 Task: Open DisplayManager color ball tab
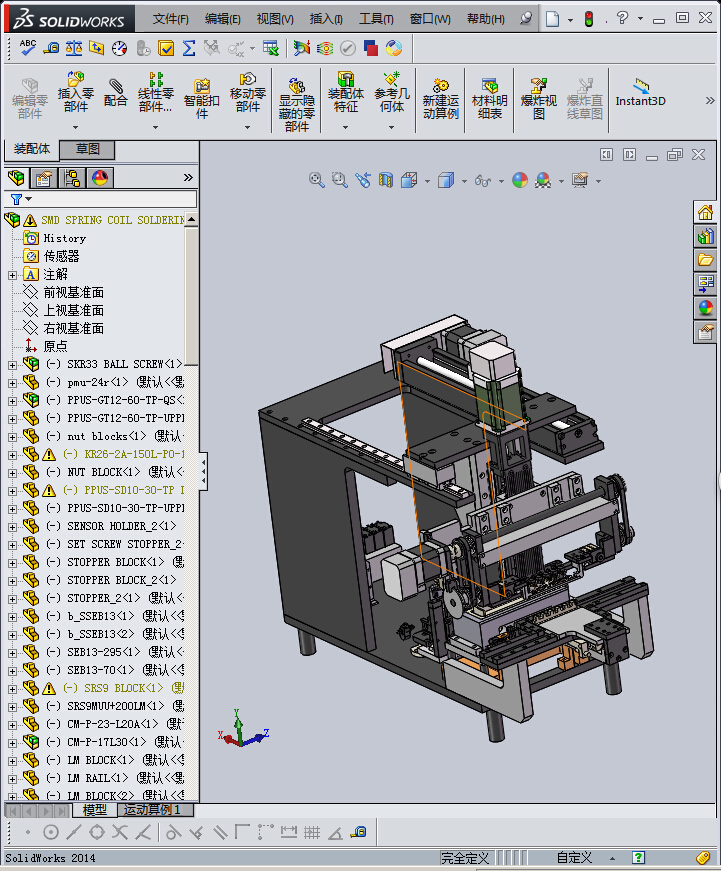click(100, 178)
